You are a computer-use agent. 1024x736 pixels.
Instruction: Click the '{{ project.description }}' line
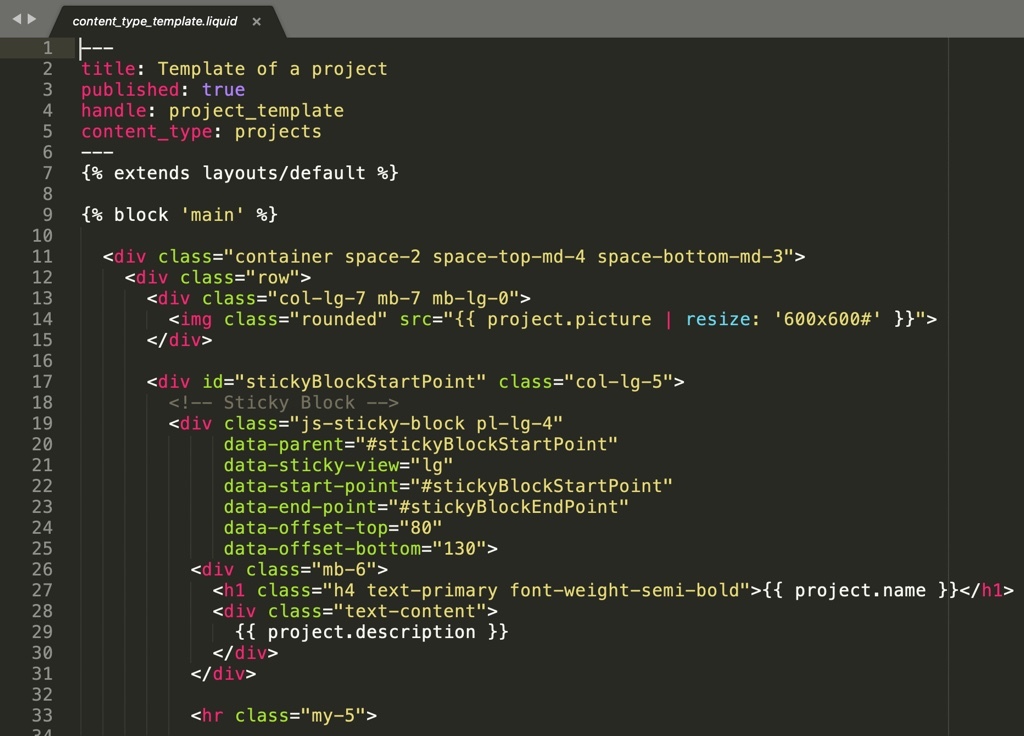click(372, 632)
